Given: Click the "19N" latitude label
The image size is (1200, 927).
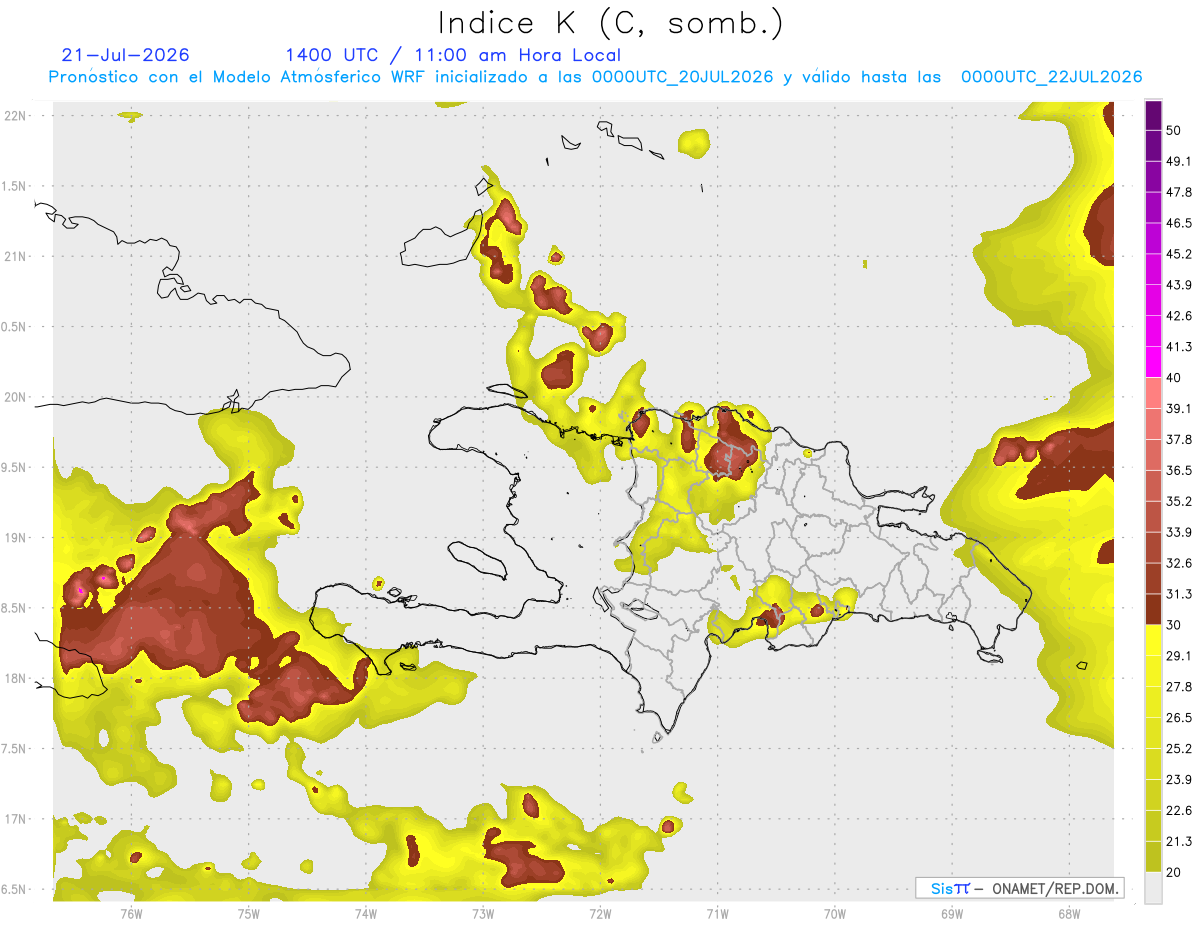Looking at the screenshot, I should pos(17,538).
